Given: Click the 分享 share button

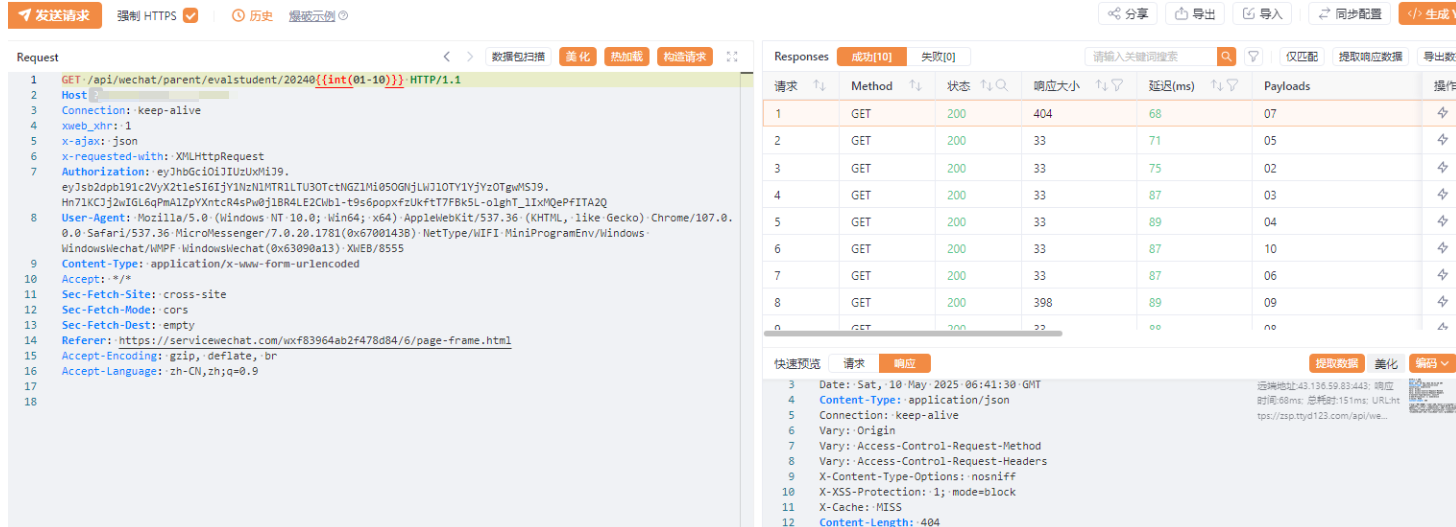Looking at the screenshot, I should pos(1128,14).
